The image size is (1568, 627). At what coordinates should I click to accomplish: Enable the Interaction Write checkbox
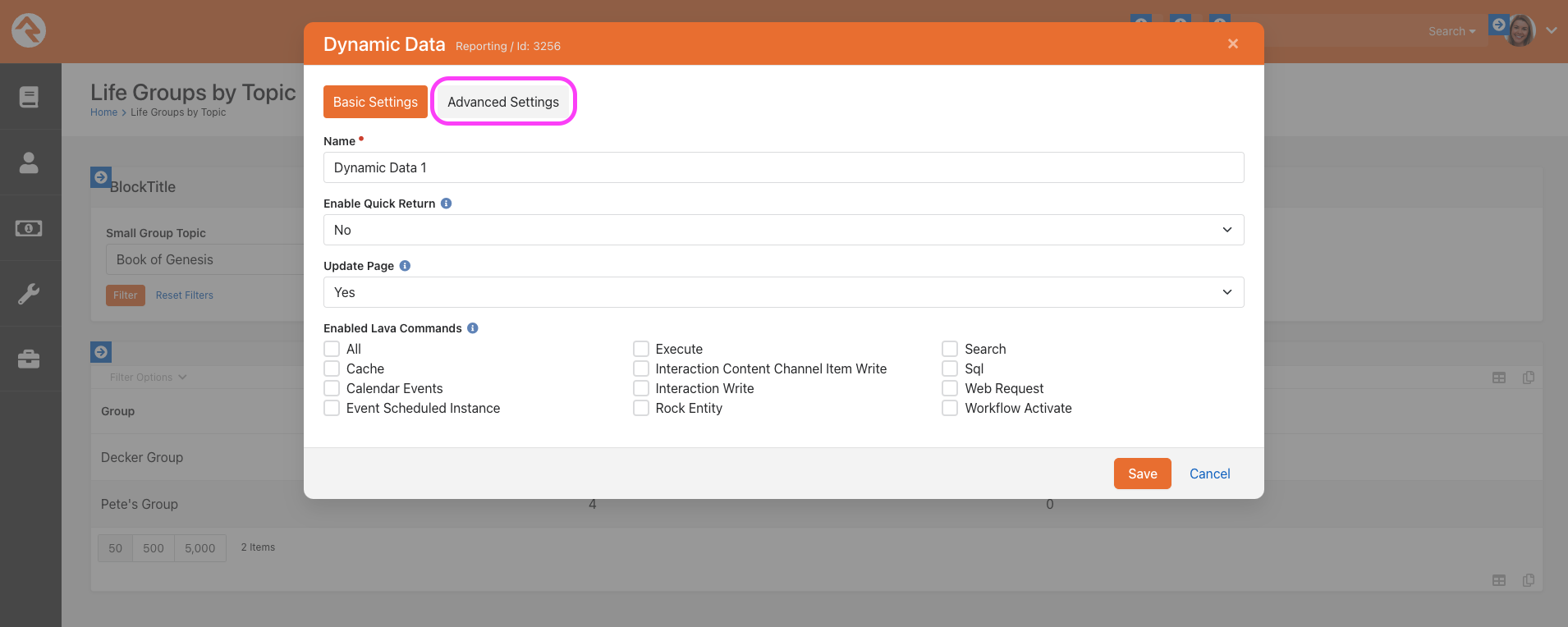point(641,388)
